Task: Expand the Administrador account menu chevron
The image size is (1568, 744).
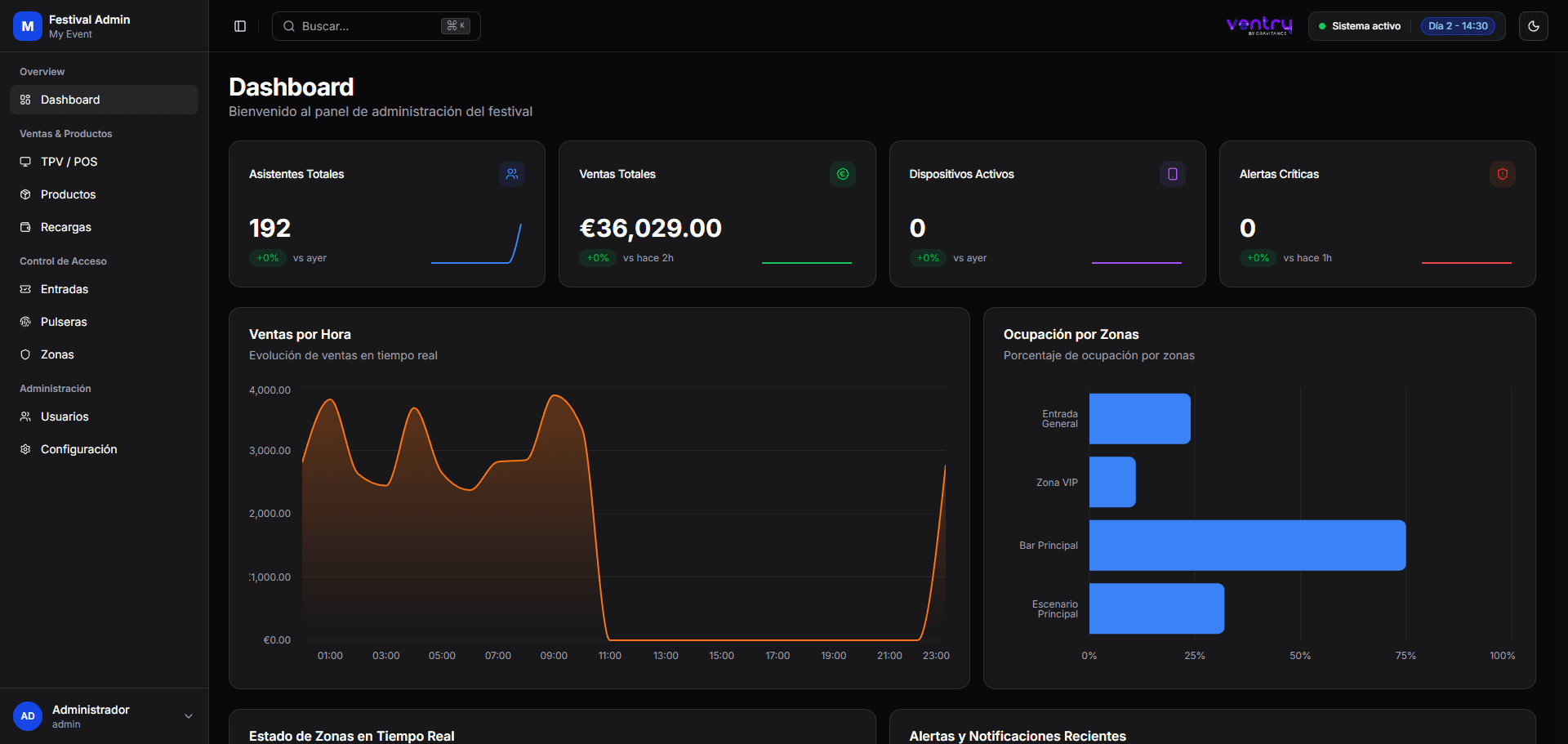Action: 188,716
